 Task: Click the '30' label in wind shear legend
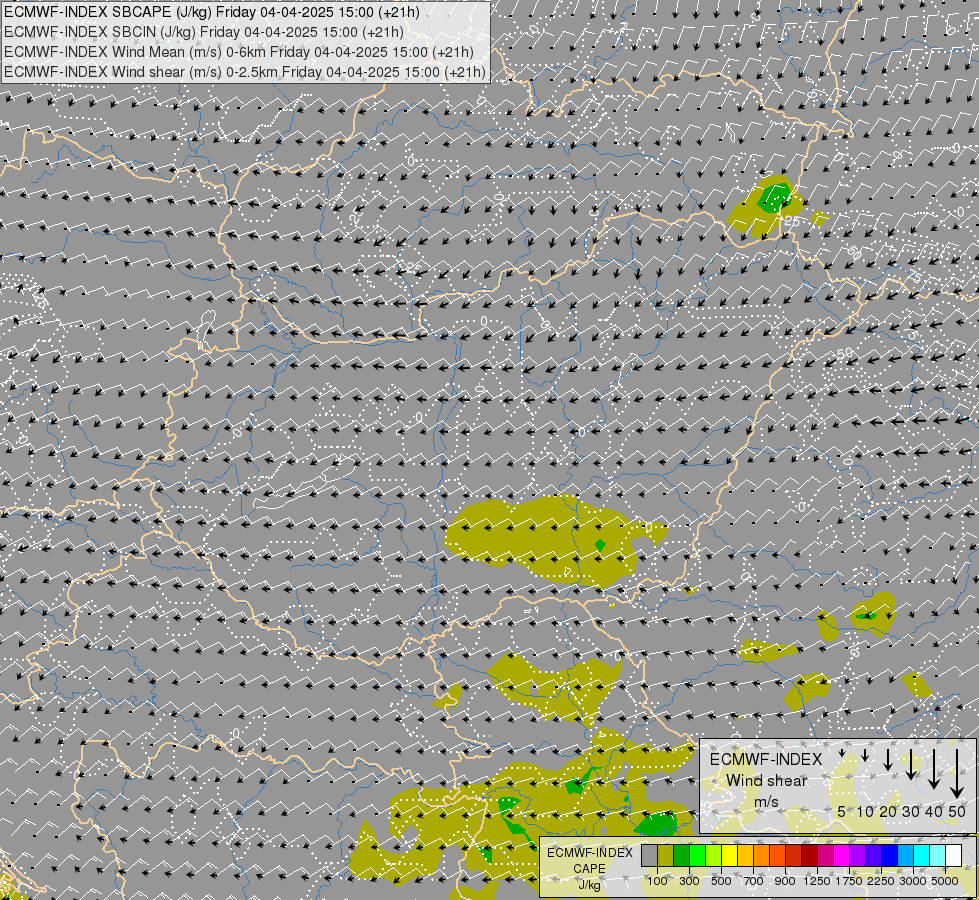pos(911,811)
